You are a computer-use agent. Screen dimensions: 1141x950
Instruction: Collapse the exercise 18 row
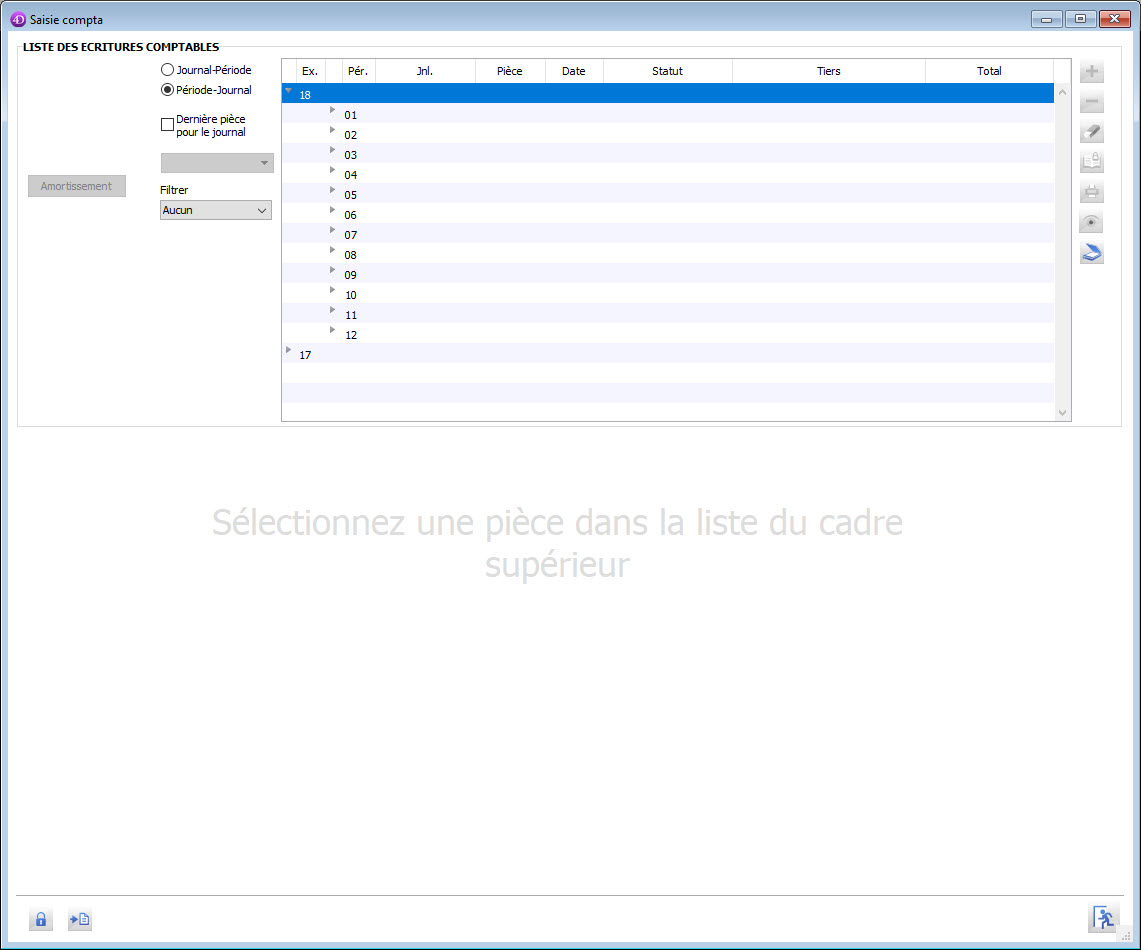pos(289,91)
